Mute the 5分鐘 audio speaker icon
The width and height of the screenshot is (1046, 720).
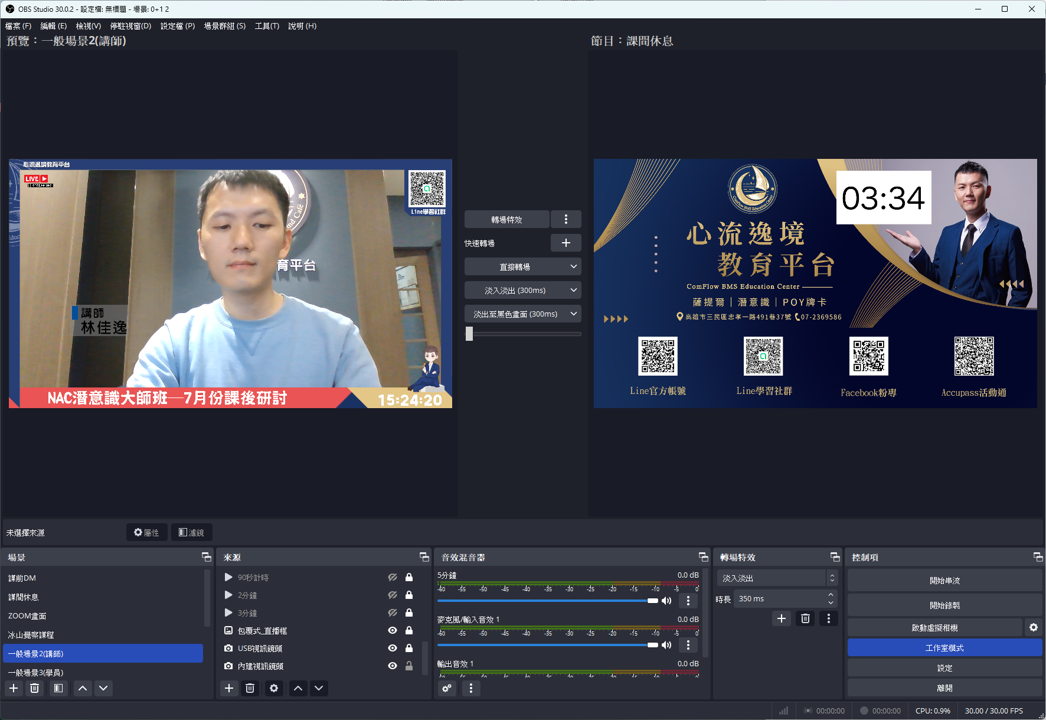pos(667,601)
